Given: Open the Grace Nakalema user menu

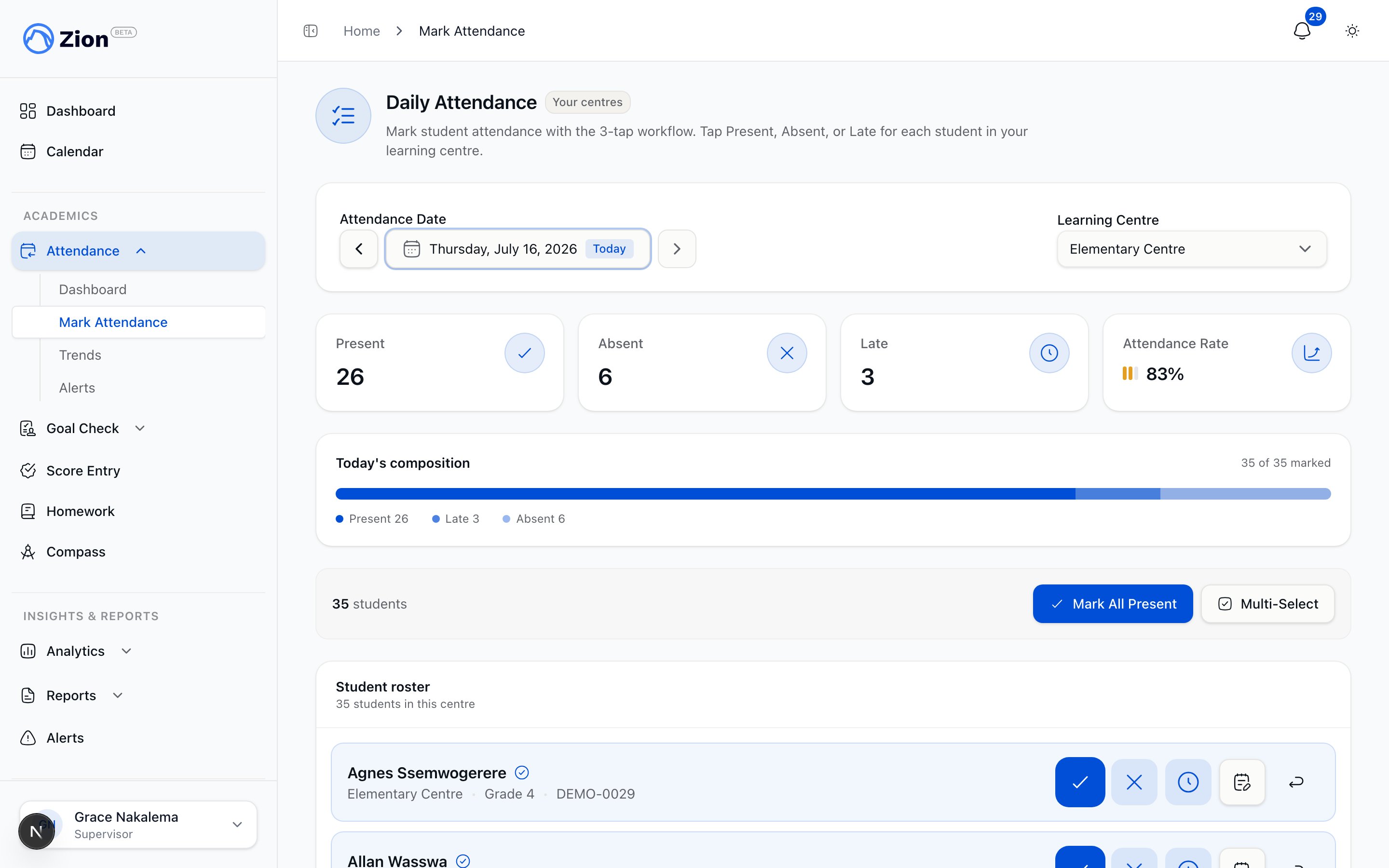Looking at the screenshot, I should coord(138,825).
